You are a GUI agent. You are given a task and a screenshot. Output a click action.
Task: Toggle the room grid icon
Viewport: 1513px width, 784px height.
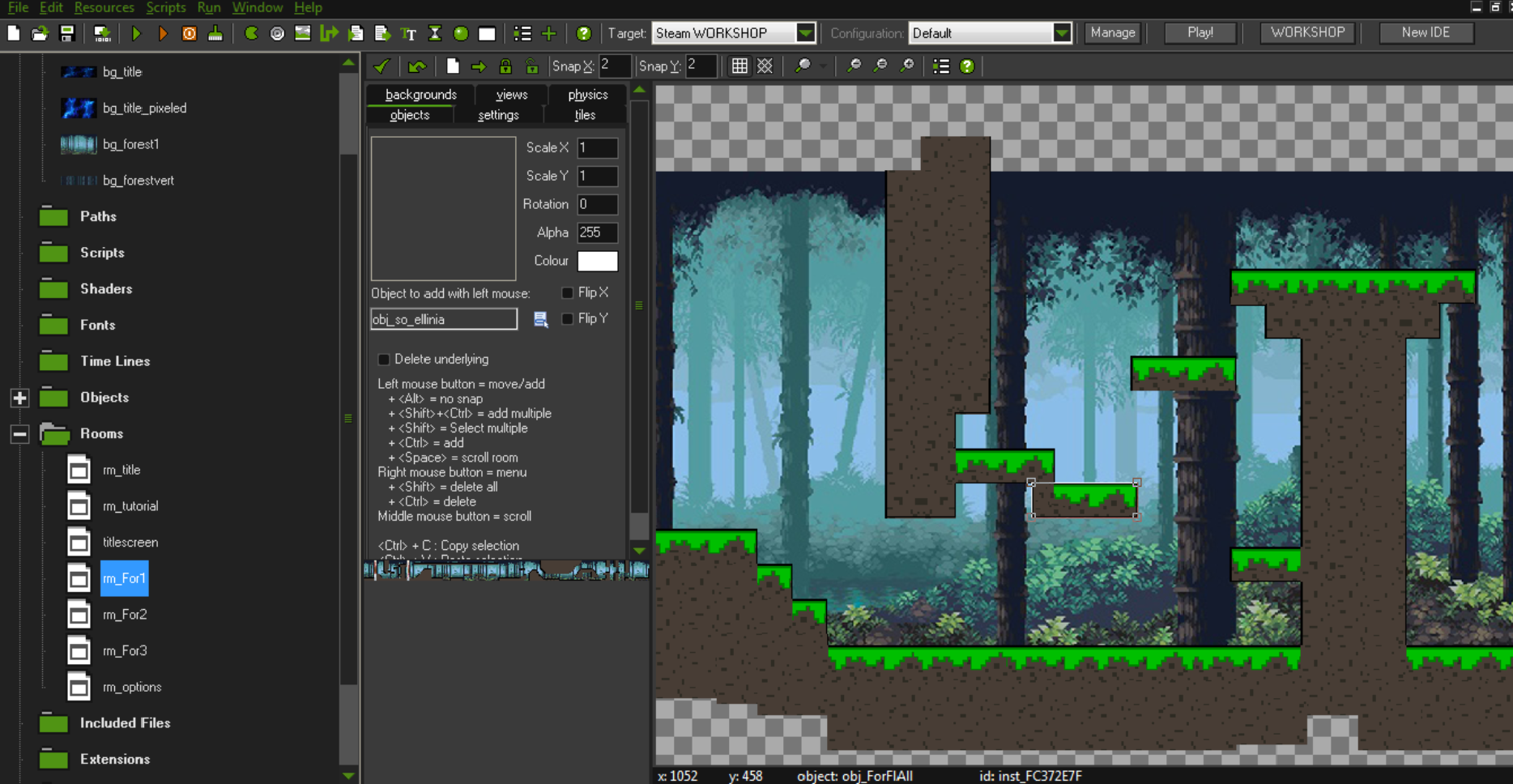[739, 66]
